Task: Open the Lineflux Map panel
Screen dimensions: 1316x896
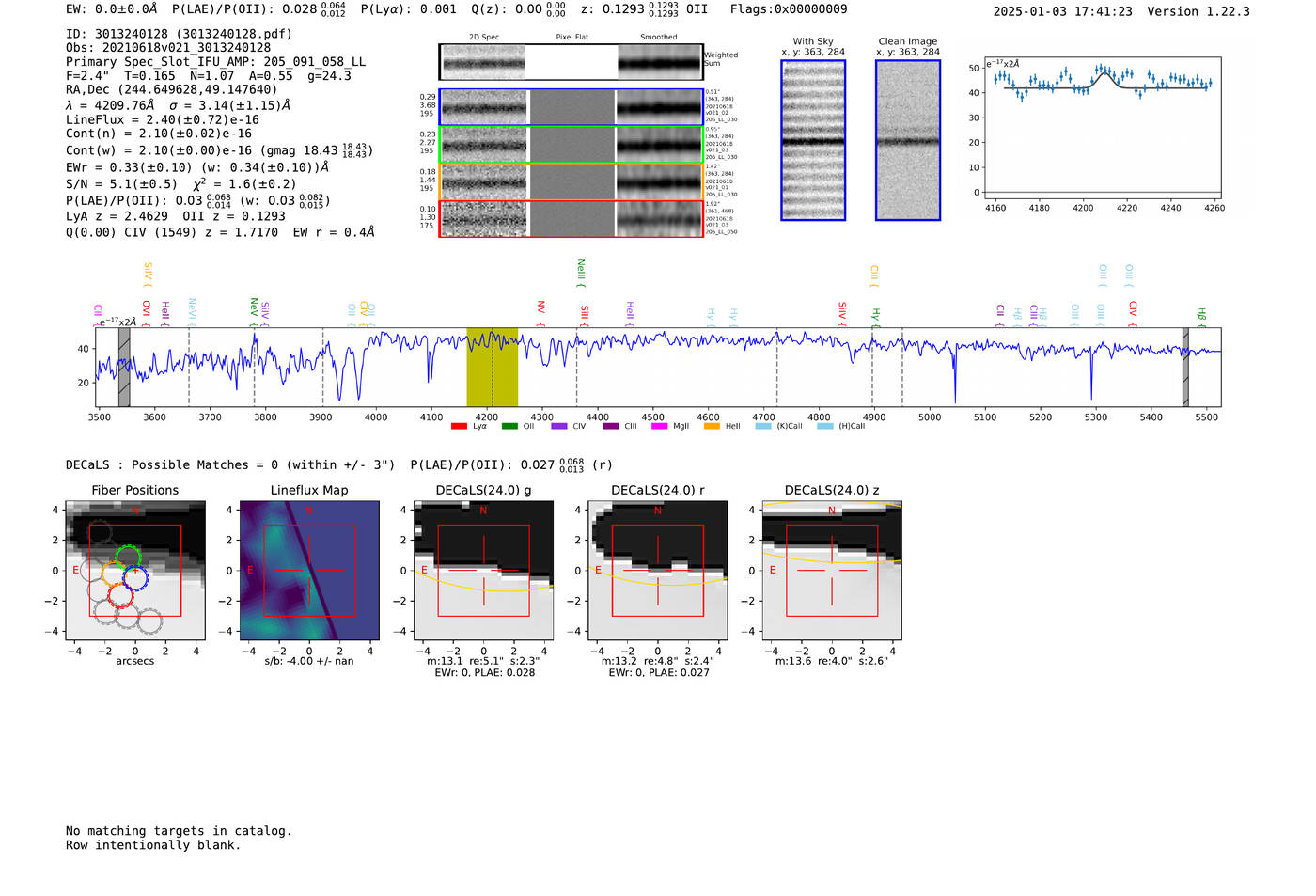Action: coord(309,570)
